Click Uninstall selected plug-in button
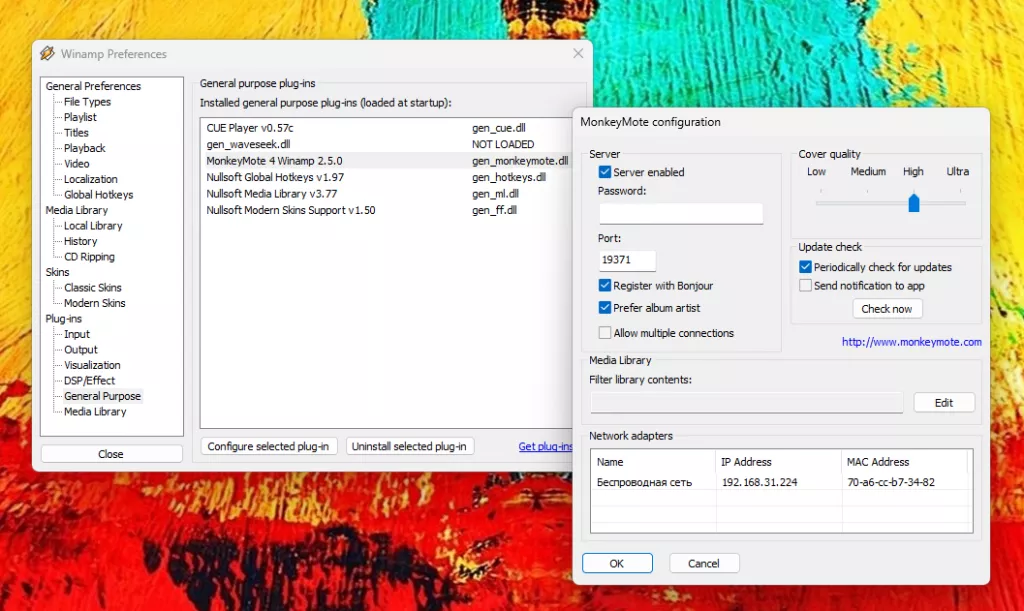Viewport: 1024px width, 611px height. (x=410, y=446)
